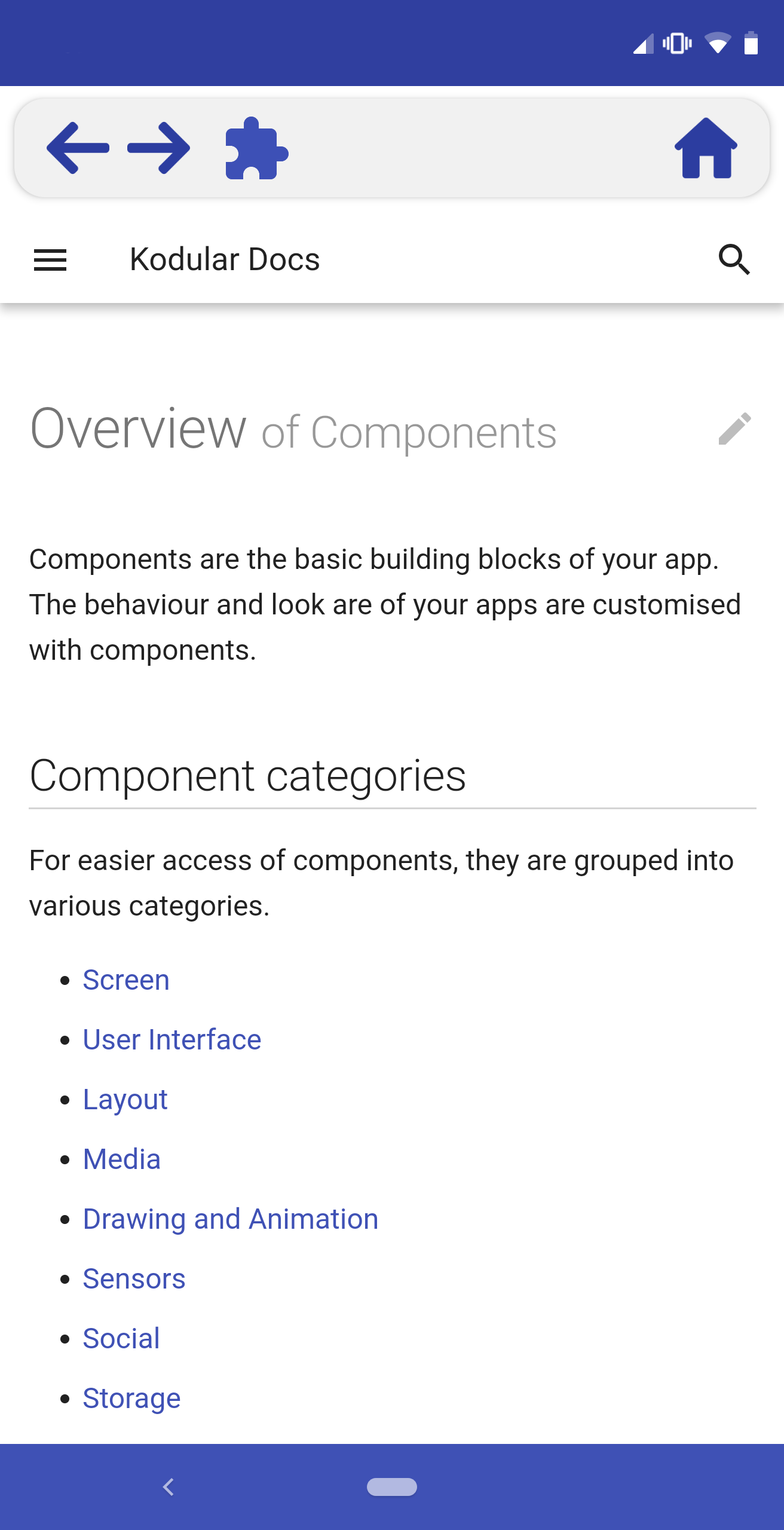Image resolution: width=784 pixels, height=1530 pixels.
Task: Open the User Interface category link
Action: coord(172,1040)
